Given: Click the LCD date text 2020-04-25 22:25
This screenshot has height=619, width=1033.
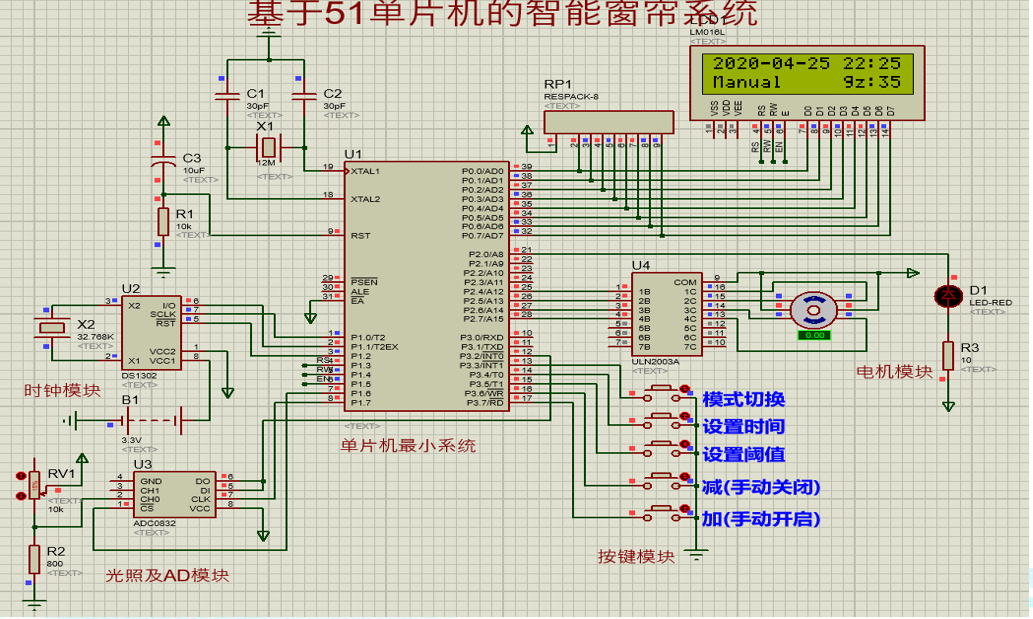Looking at the screenshot, I should (x=807, y=63).
